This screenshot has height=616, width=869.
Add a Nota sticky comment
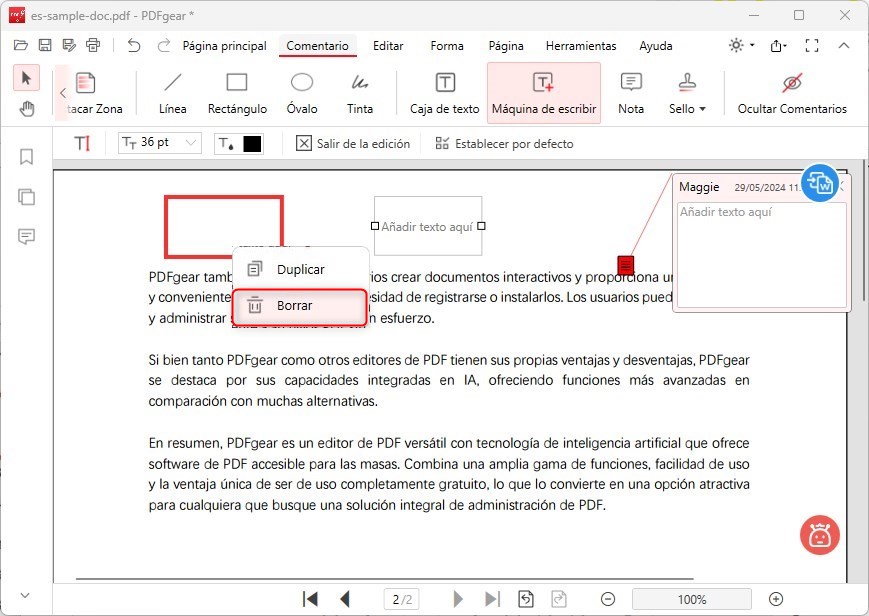pos(631,93)
